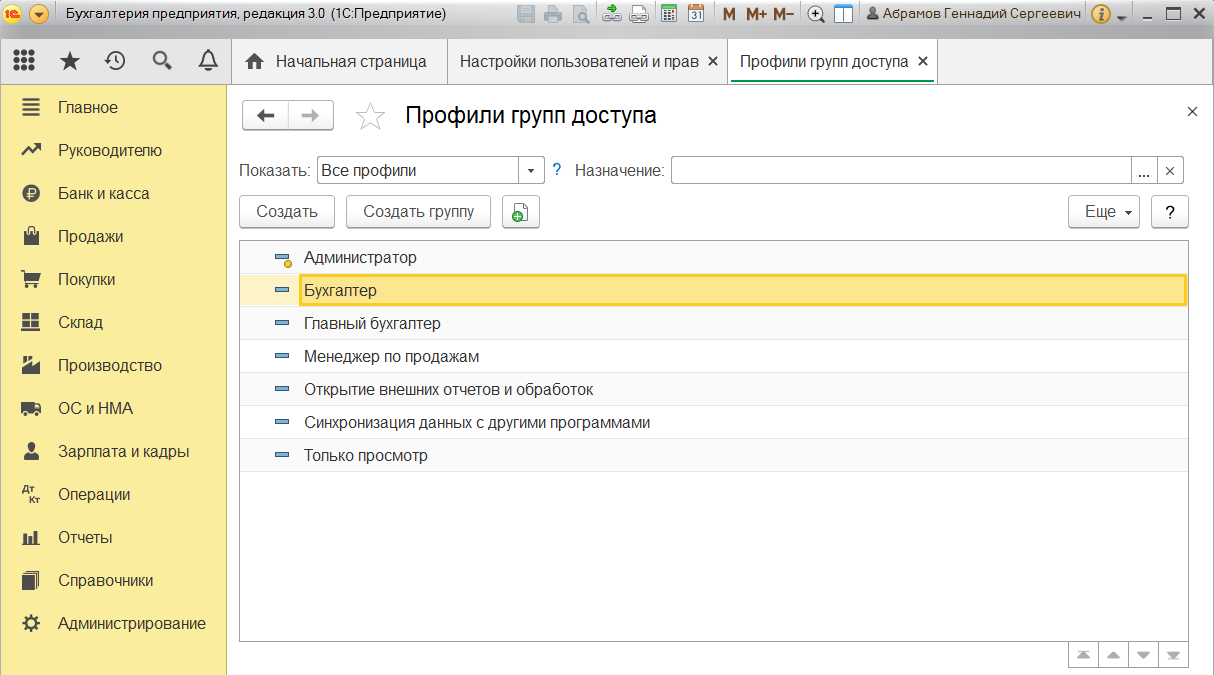Go back with the left arrow button
The image size is (1214, 675).
[x=265, y=116]
